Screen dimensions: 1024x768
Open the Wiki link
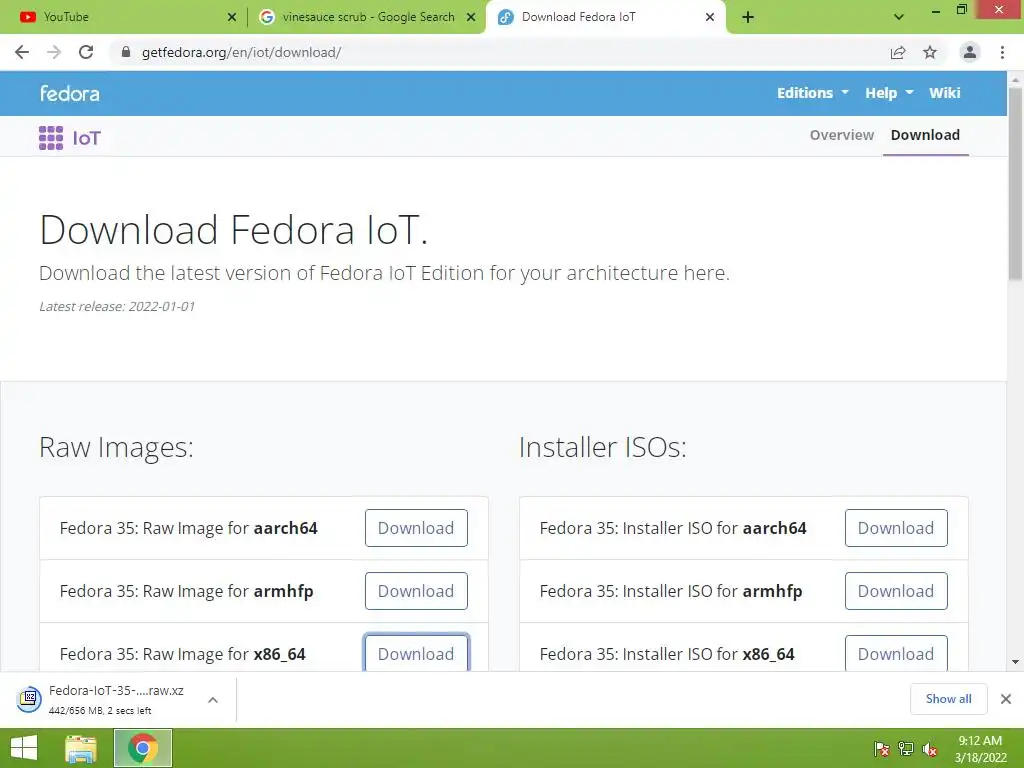tap(944, 93)
